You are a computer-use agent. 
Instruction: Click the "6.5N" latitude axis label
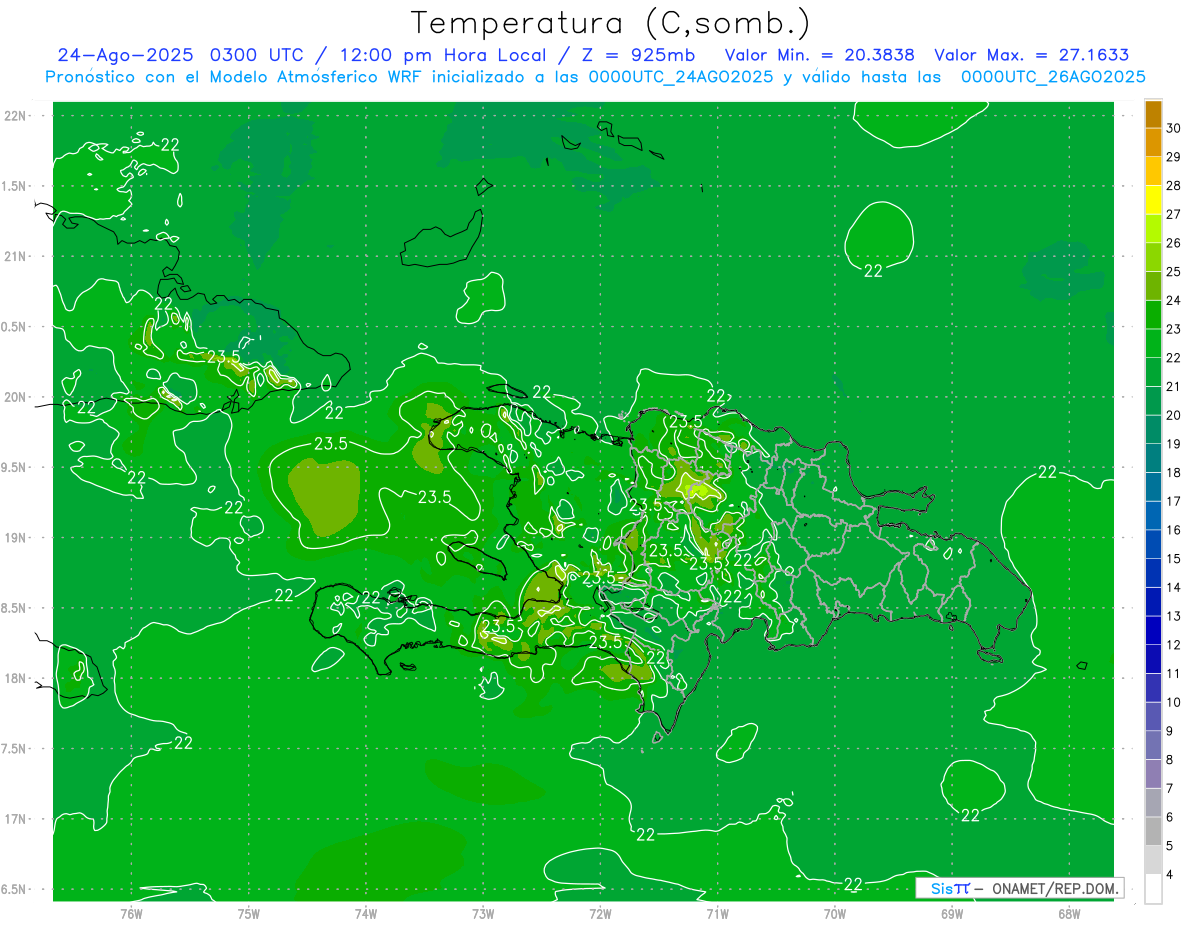(15, 889)
